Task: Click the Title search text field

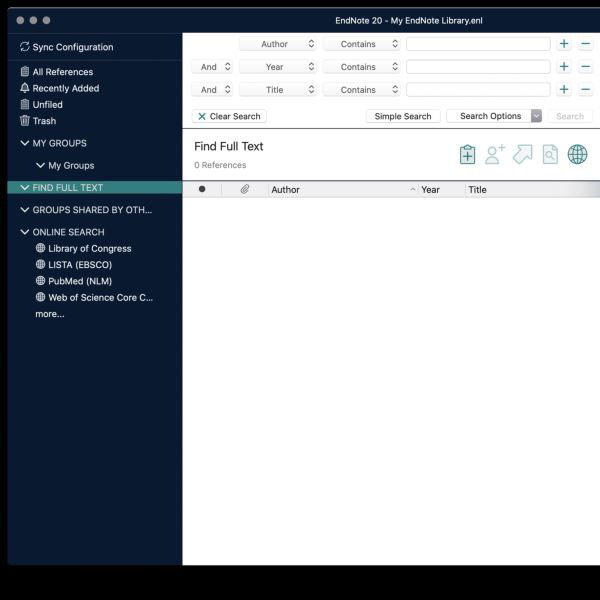Action: point(478,90)
